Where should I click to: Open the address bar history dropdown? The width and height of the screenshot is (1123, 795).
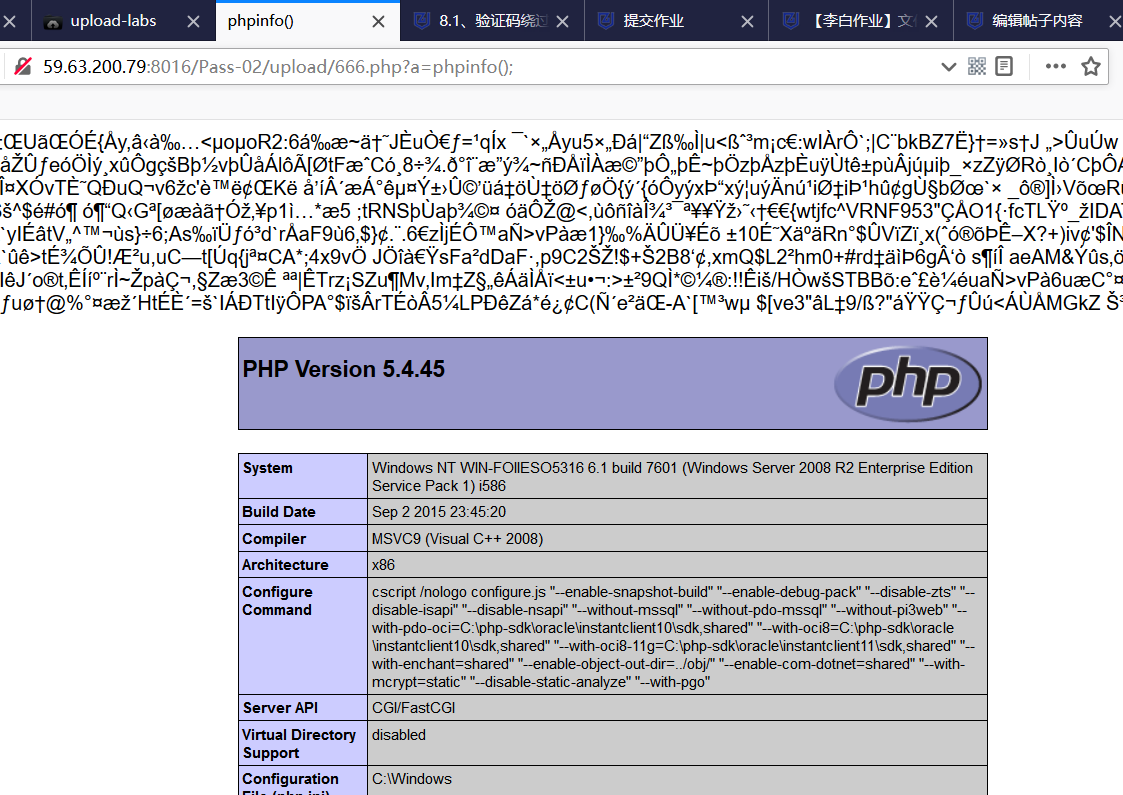coord(948,67)
